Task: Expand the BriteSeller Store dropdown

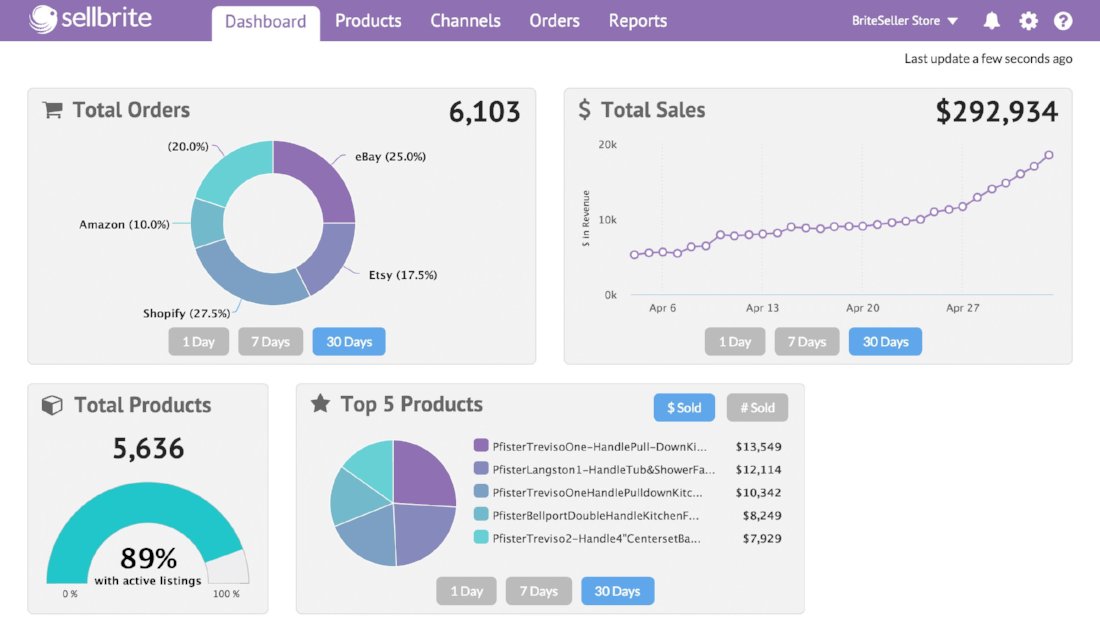Action: pos(905,21)
